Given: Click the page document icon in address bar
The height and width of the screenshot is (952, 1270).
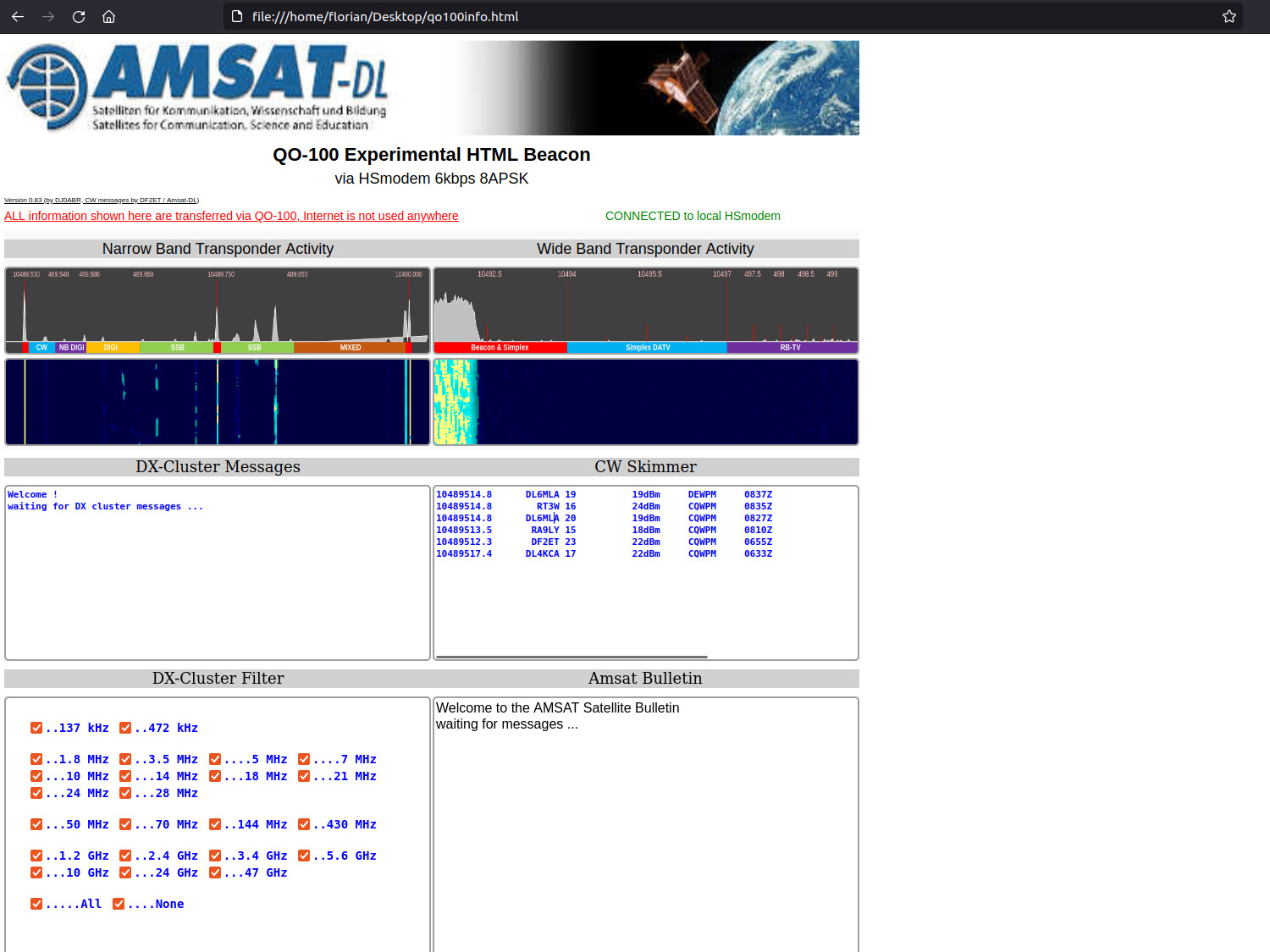Looking at the screenshot, I should (237, 16).
